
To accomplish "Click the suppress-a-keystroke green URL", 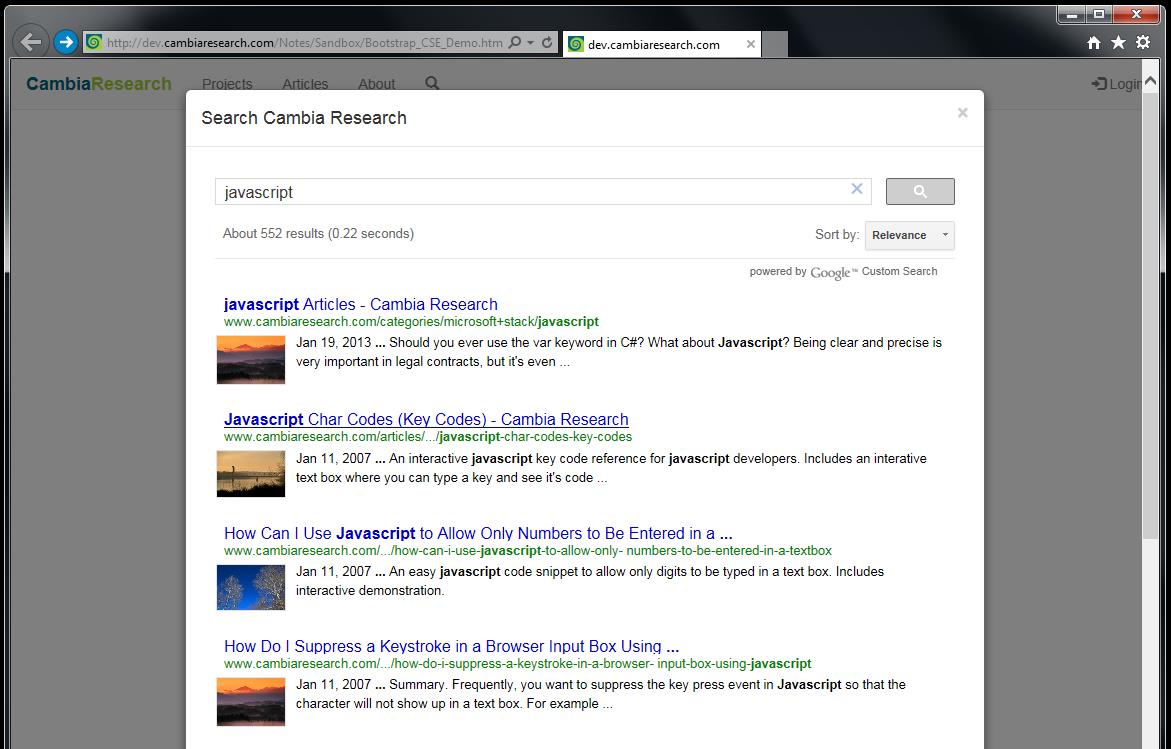I will [518, 664].
